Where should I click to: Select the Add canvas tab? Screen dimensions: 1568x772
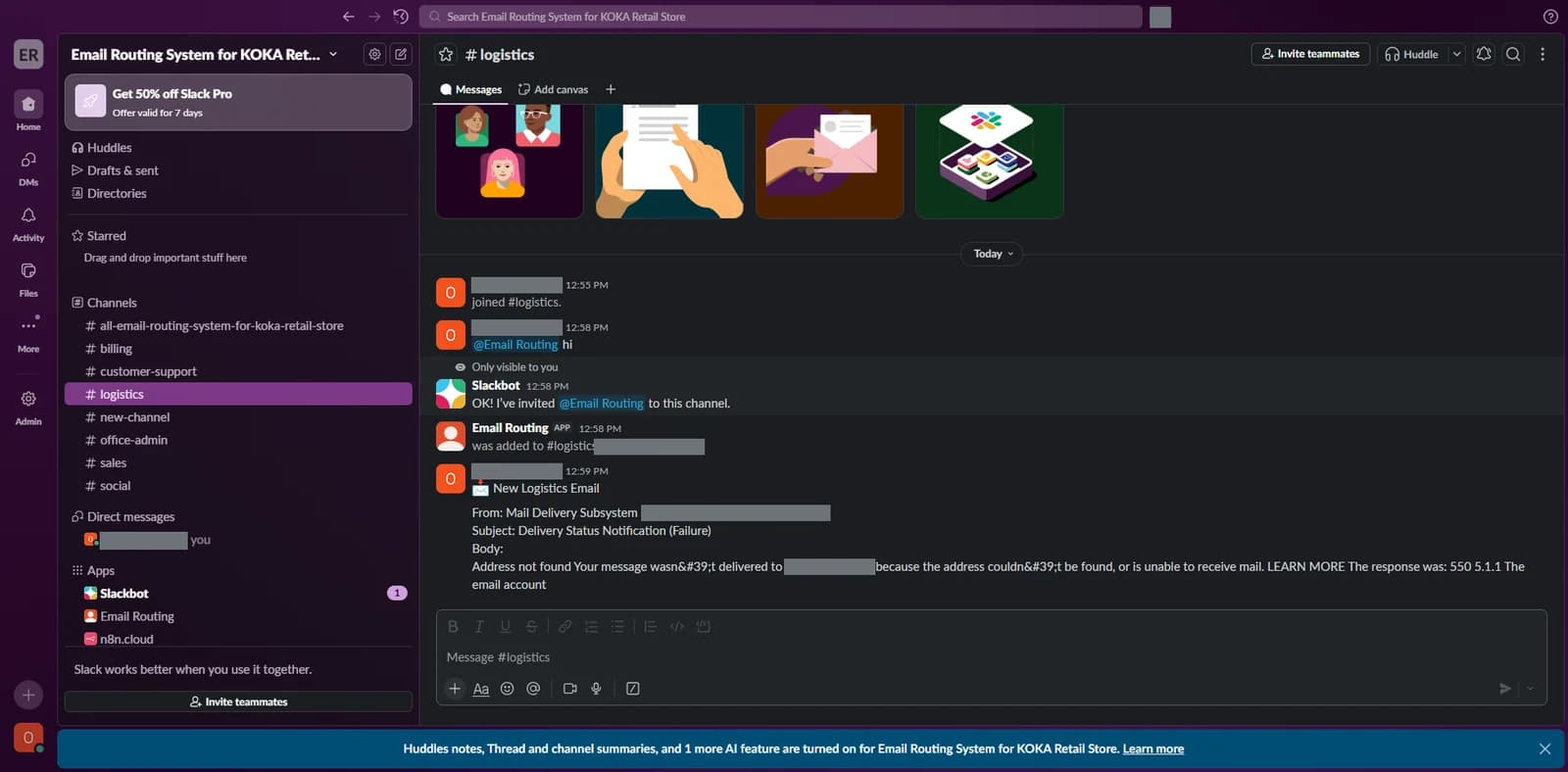(553, 89)
